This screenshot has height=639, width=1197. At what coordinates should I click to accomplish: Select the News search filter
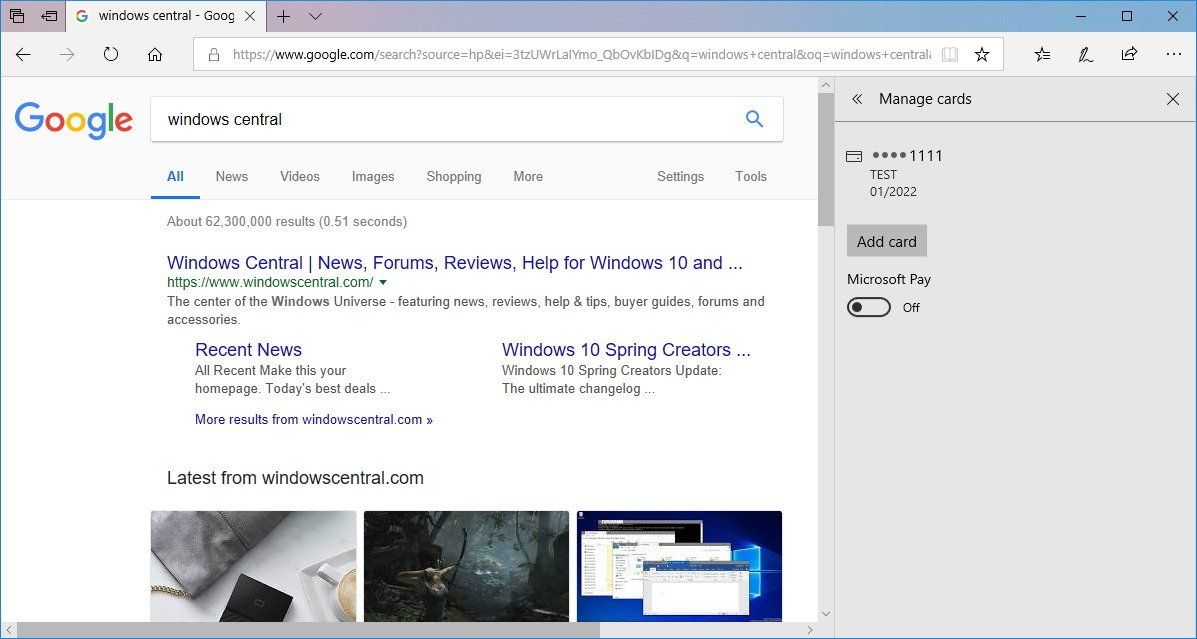tap(231, 176)
